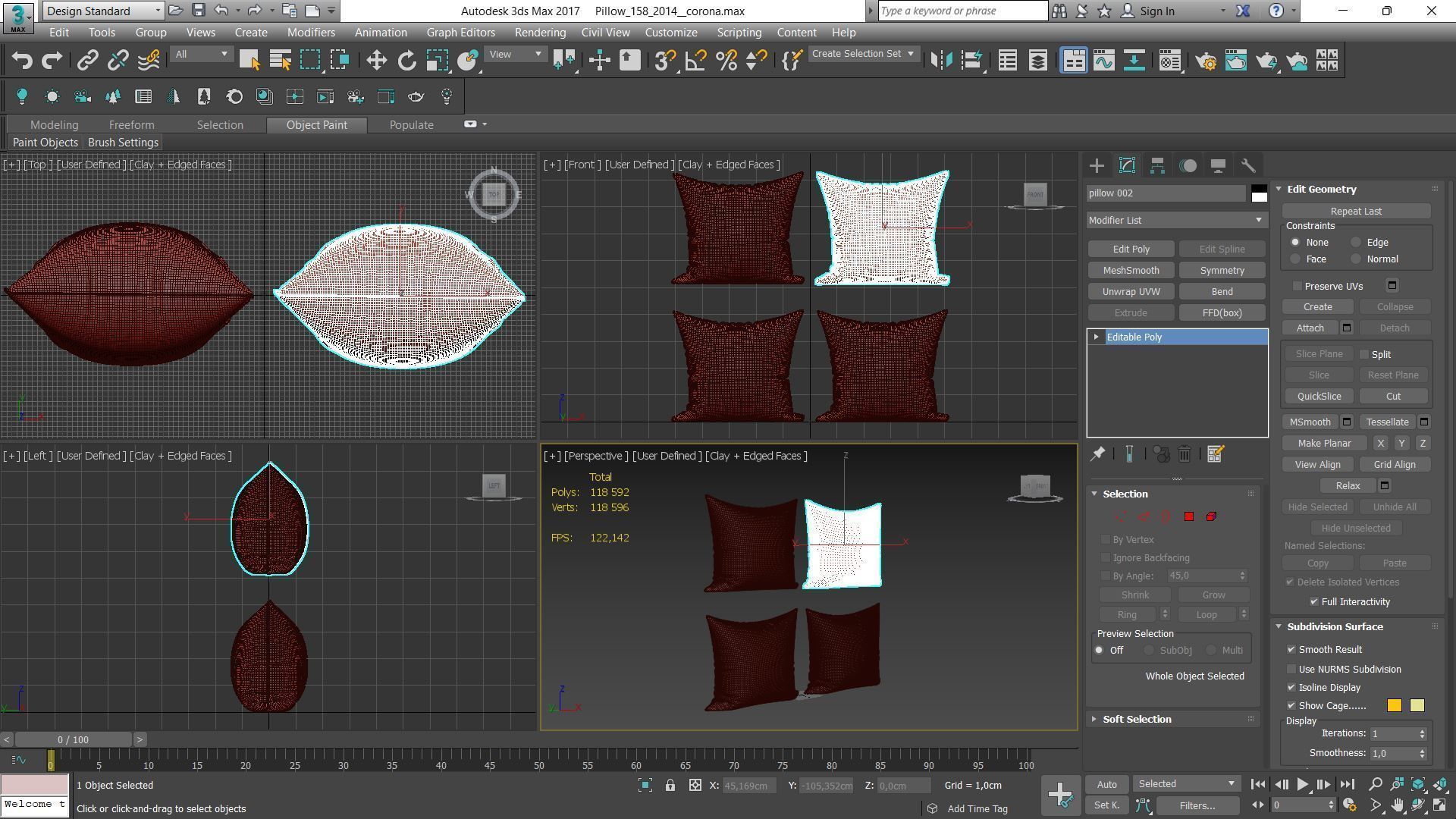Activate Select and Move tool

tap(376, 61)
